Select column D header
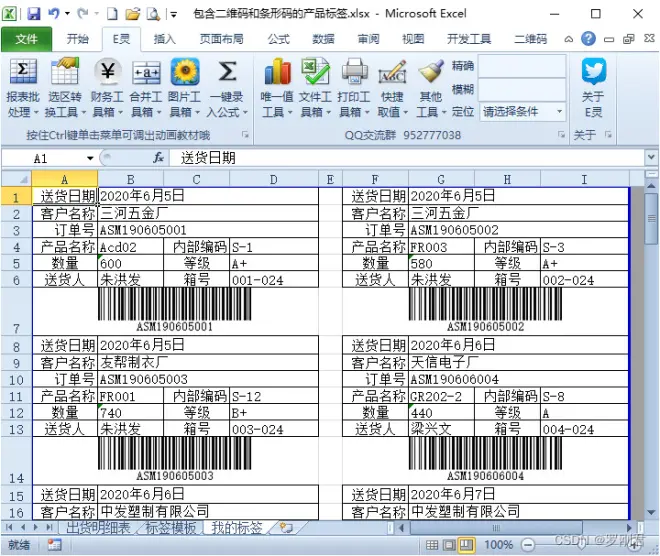Viewport: 660px width, 556px height. (274, 180)
